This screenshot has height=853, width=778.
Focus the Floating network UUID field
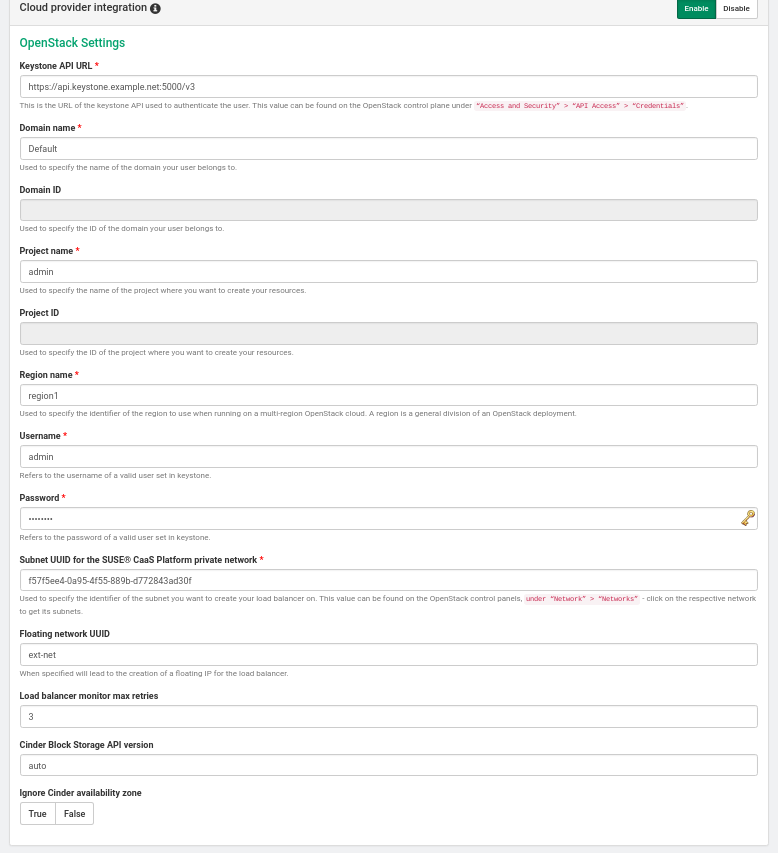(388, 655)
